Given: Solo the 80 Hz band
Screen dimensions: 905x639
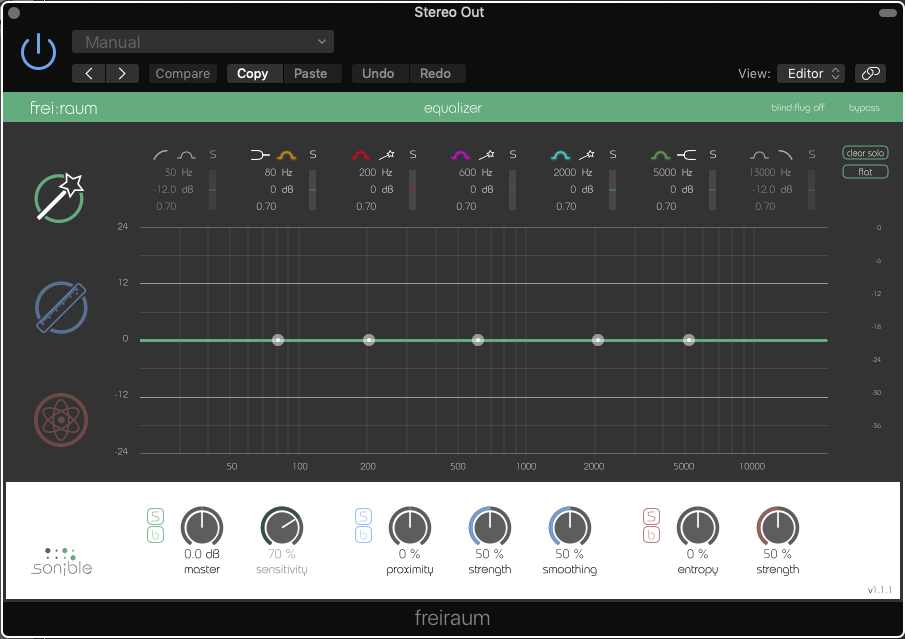Looking at the screenshot, I should pos(313,154).
